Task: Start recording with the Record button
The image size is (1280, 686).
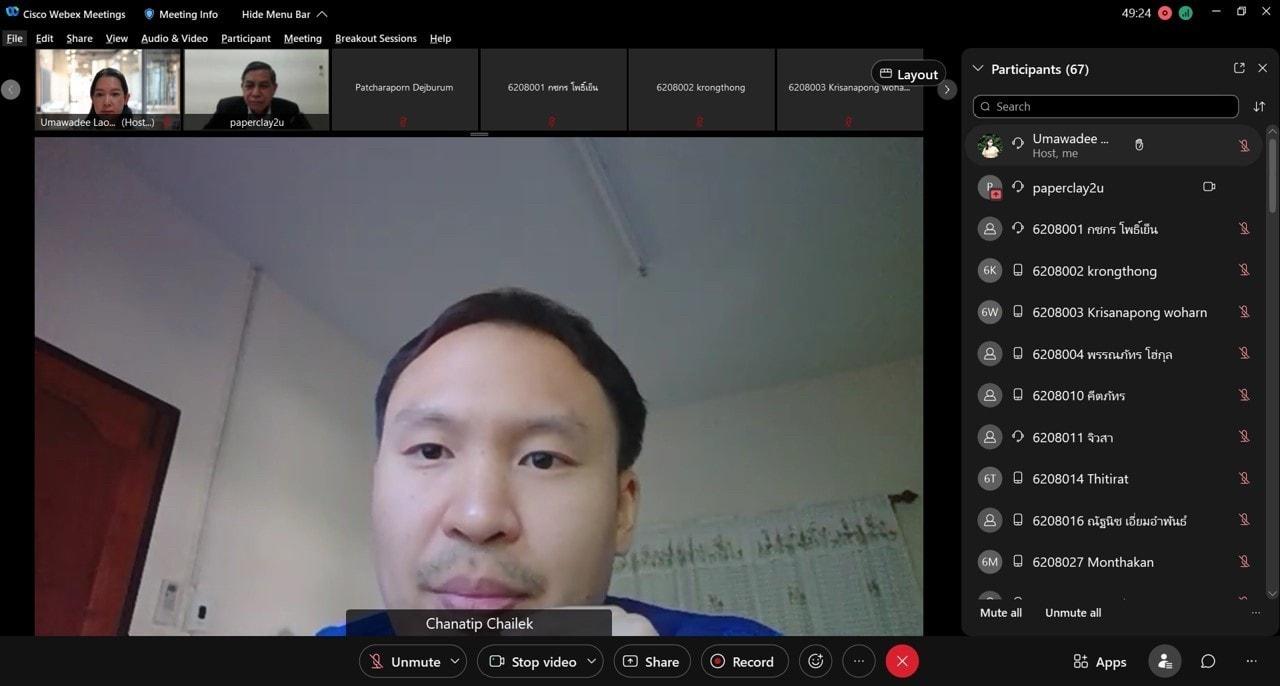Action: click(744, 661)
